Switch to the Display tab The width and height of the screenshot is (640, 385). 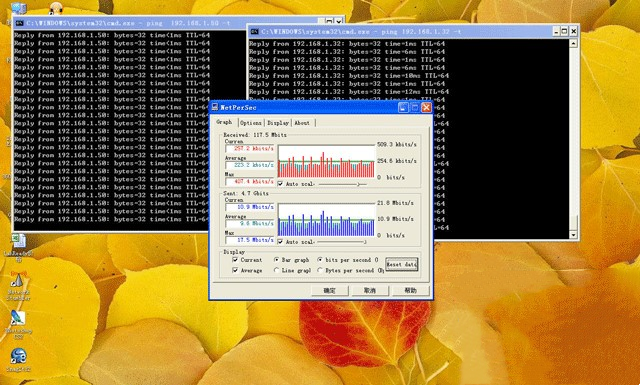pyautogui.click(x=278, y=122)
